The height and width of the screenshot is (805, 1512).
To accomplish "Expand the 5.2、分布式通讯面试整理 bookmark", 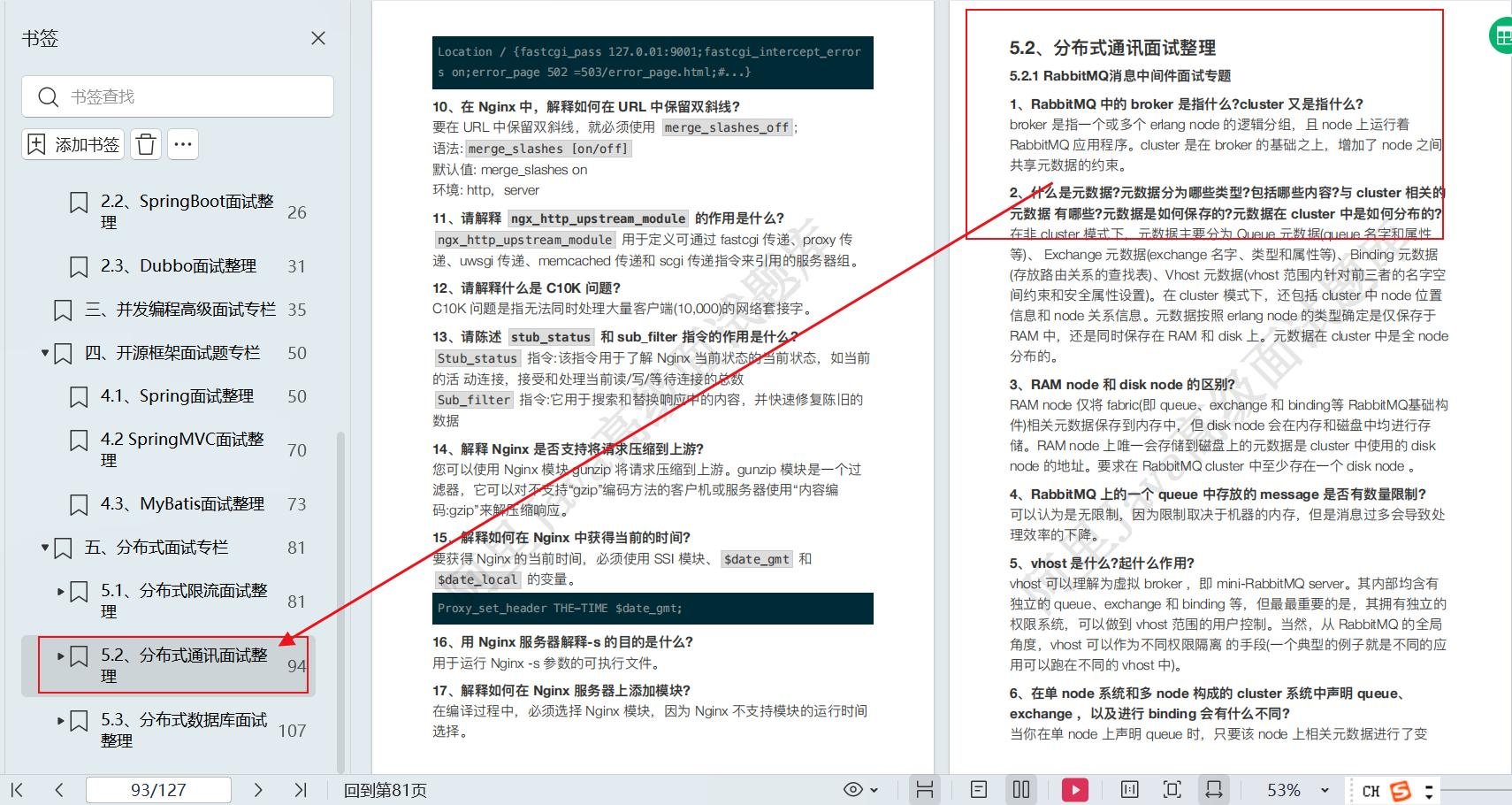I will point(61,655).
